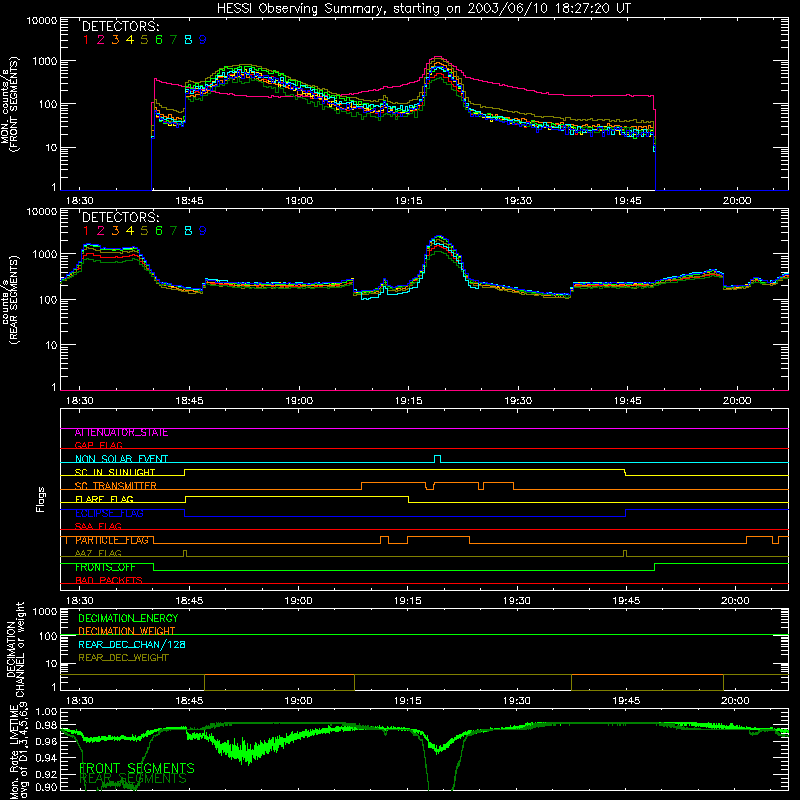
Task: Click yellow detector 4 in front segments legend
Action: [x=130, y=40]
